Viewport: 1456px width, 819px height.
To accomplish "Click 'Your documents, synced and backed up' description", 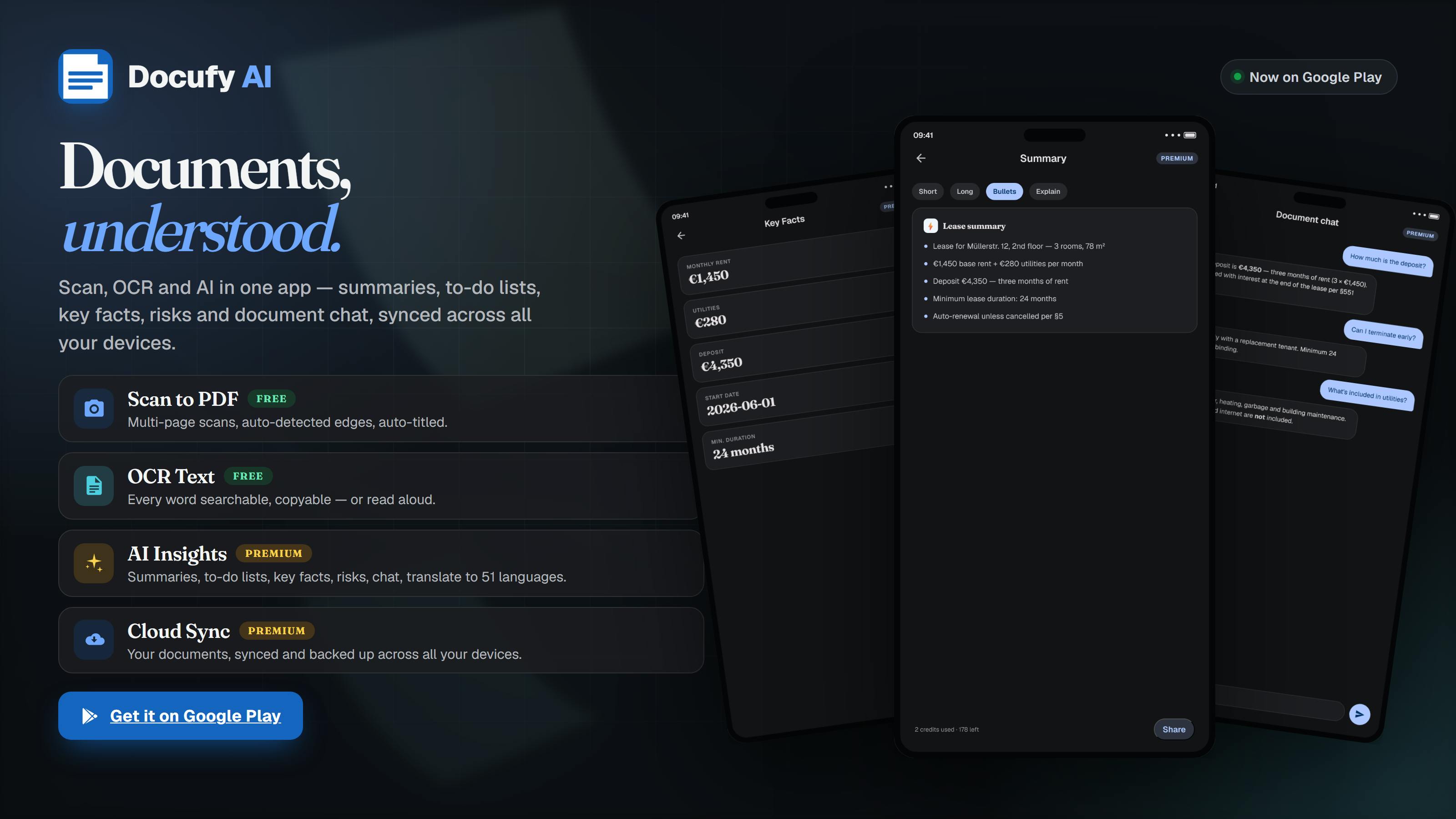I will (x=324, y=655).
